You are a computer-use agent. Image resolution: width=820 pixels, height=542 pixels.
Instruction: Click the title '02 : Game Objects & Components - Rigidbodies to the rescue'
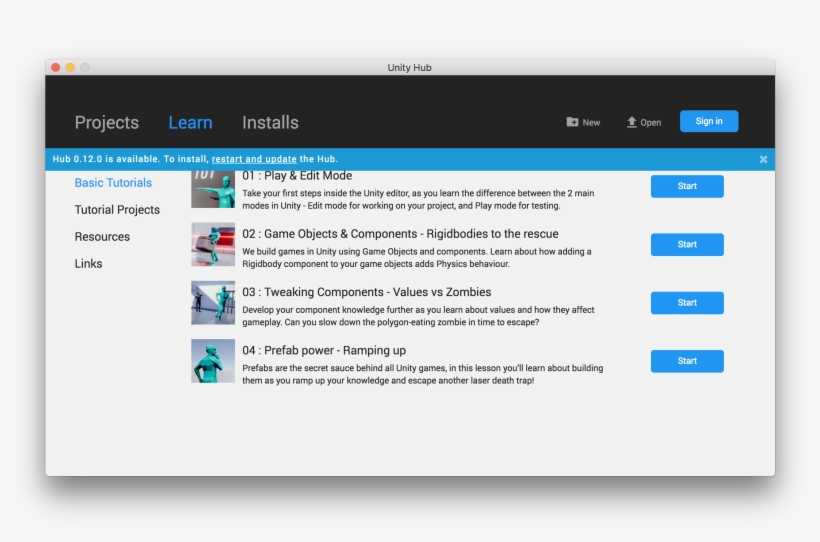[400, 234]
